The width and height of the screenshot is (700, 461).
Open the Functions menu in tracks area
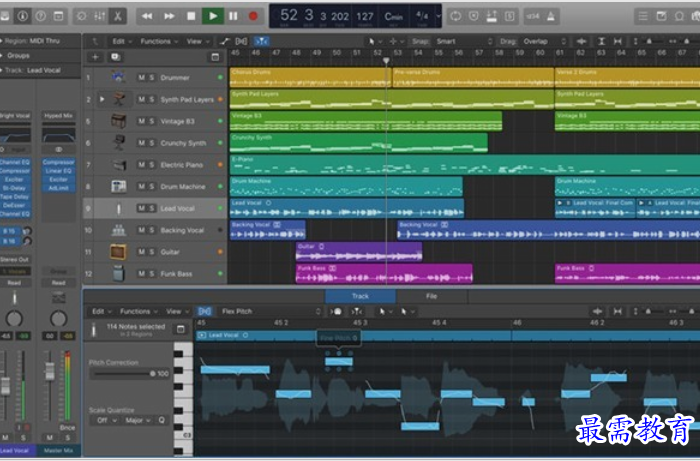point(158,41)
